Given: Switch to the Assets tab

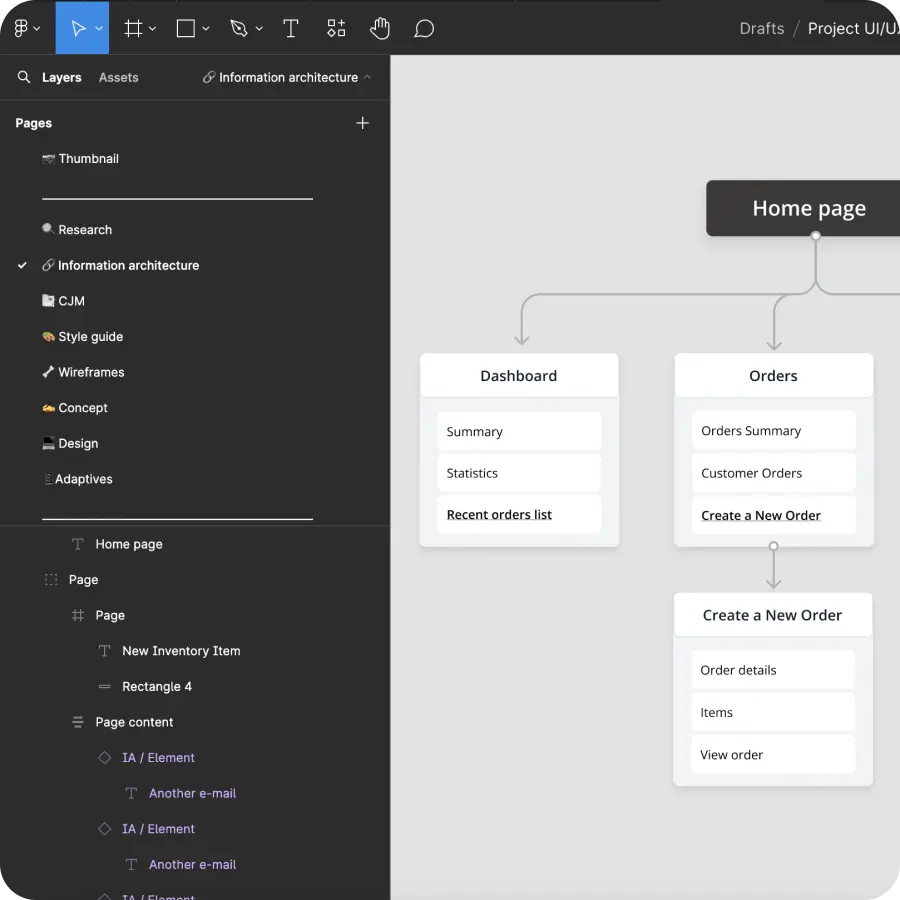Looking at the screenshot, I should pos(118,77).
